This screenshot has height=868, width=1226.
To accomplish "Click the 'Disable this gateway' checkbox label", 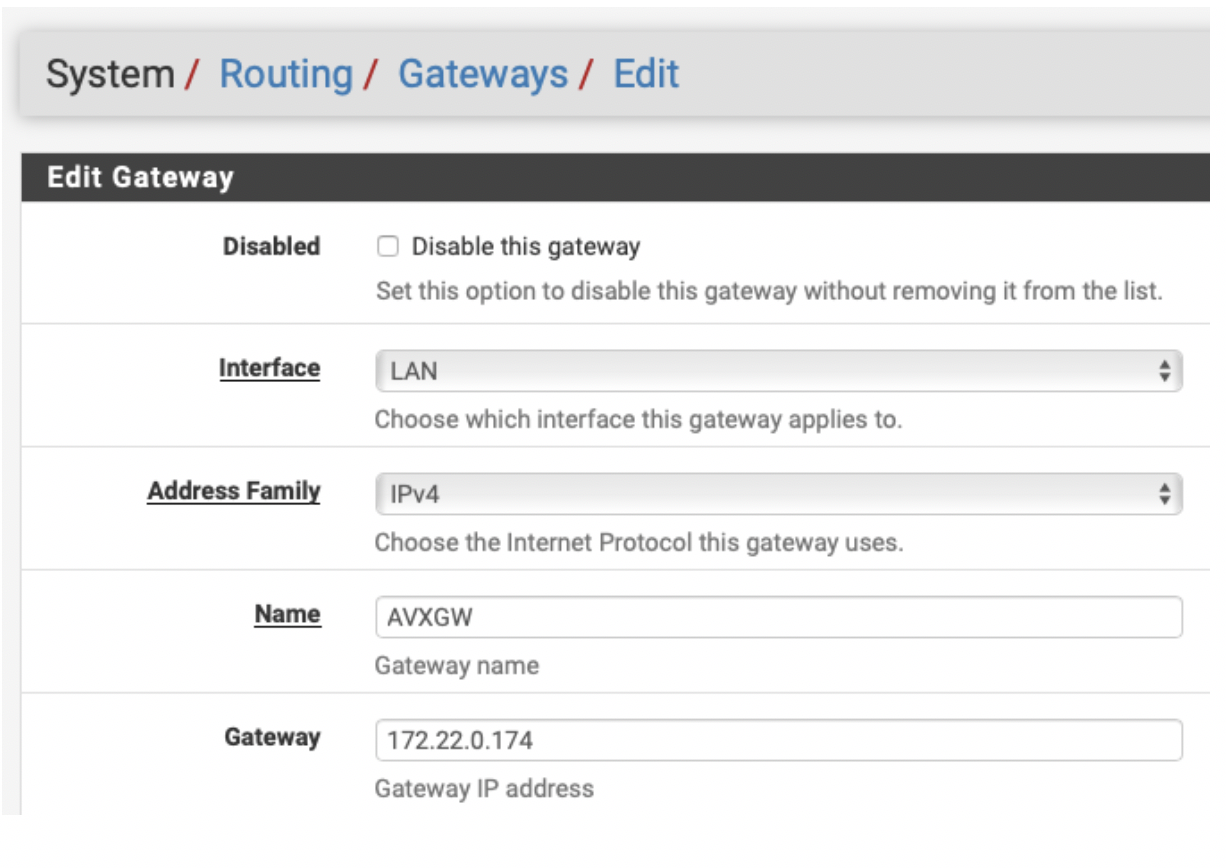I will (x=526, y=246).
